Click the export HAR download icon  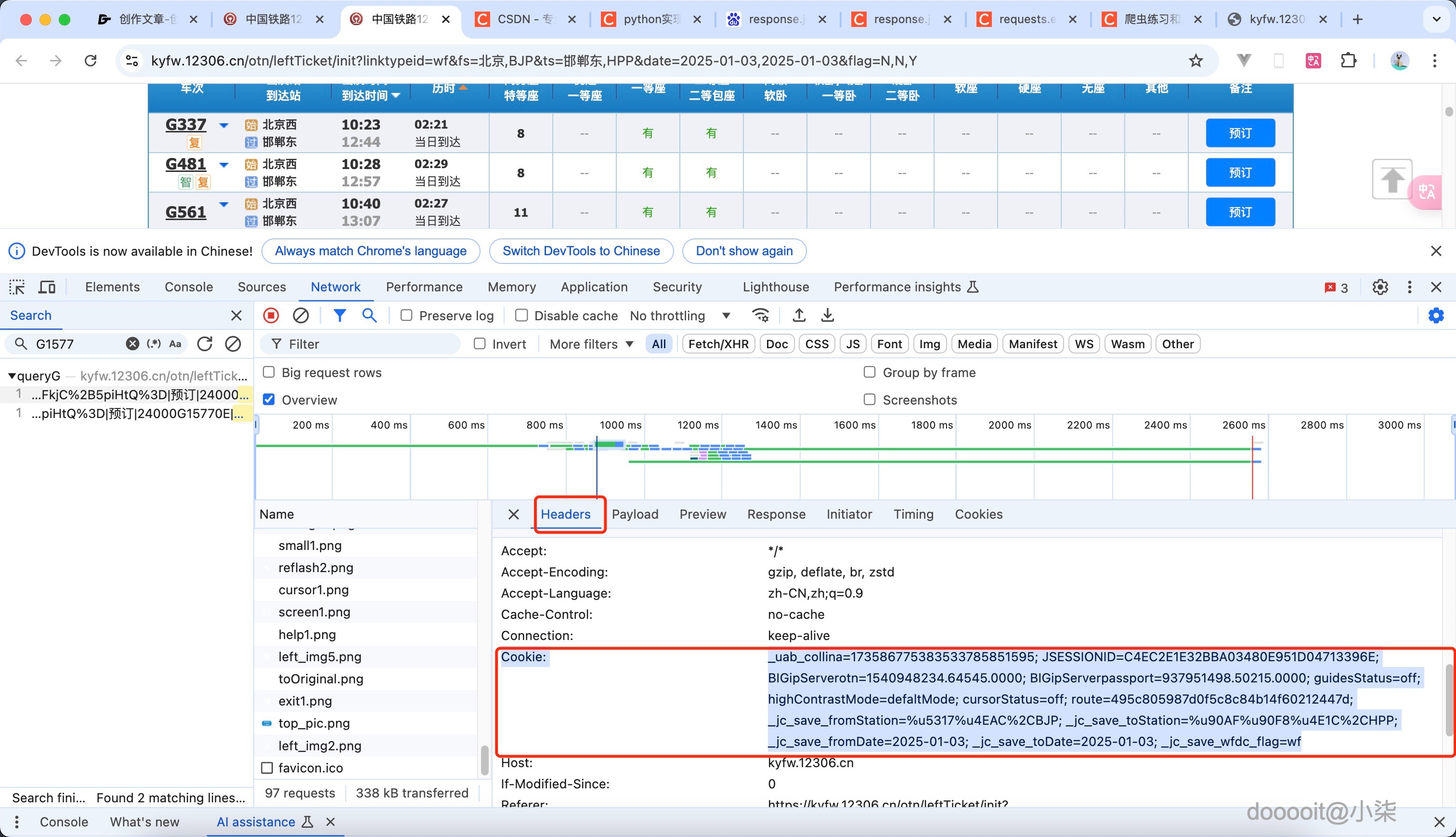pyautogui.click(x=827, y=315)
